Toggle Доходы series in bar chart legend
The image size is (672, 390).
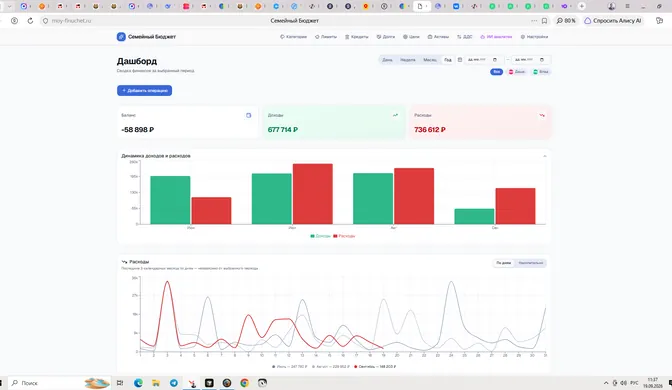pos(320,236)
